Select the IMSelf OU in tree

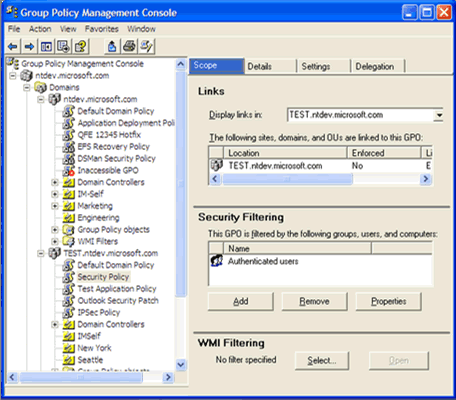coord(89,336)
